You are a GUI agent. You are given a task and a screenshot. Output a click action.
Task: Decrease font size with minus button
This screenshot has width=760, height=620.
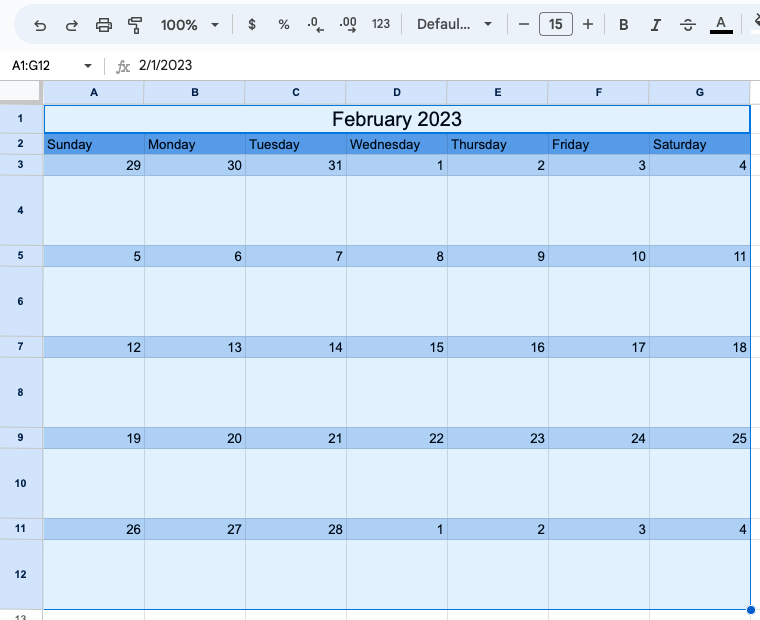(523, 24)
